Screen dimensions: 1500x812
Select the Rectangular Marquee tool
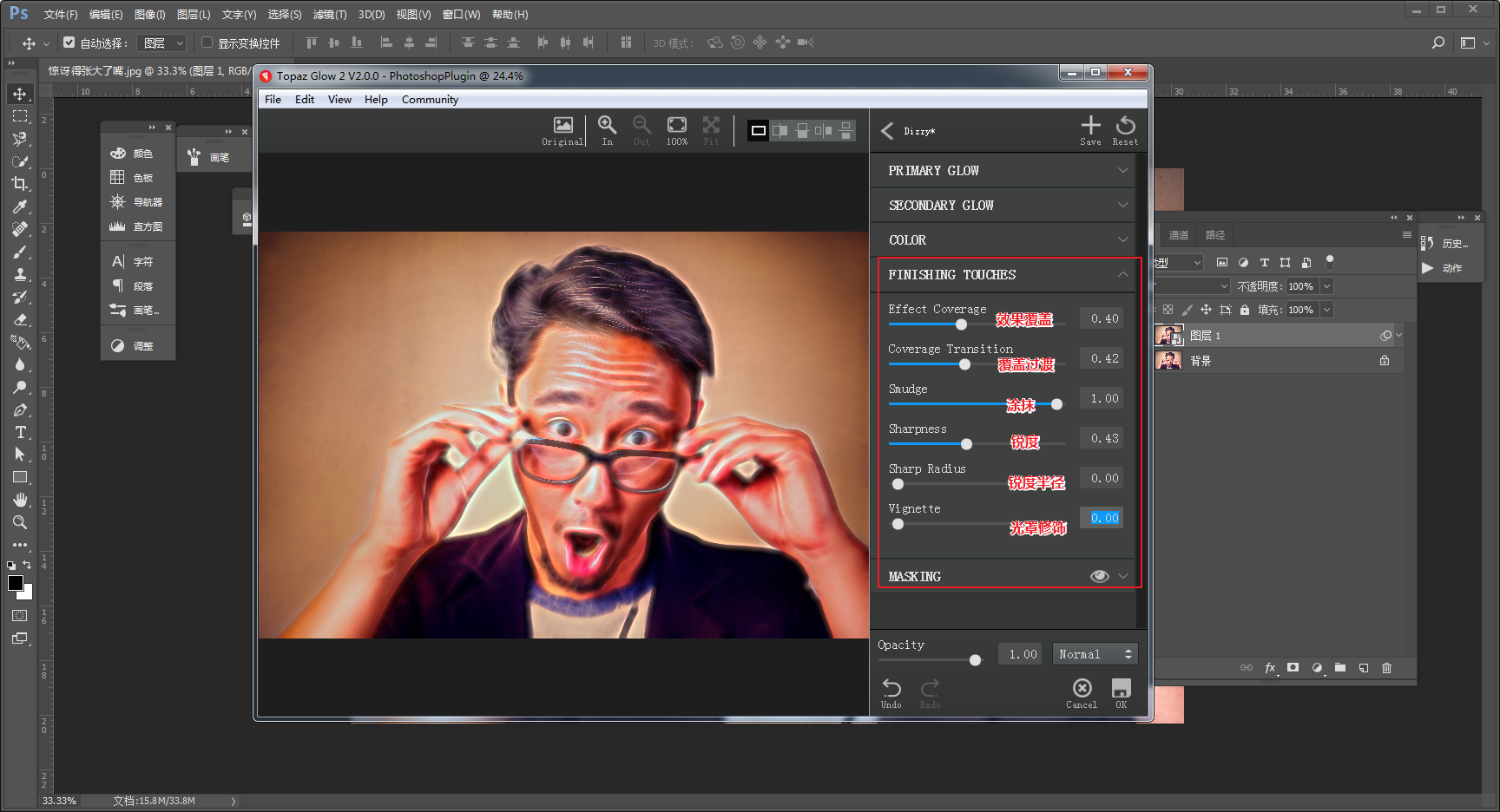tap(19, 116)
